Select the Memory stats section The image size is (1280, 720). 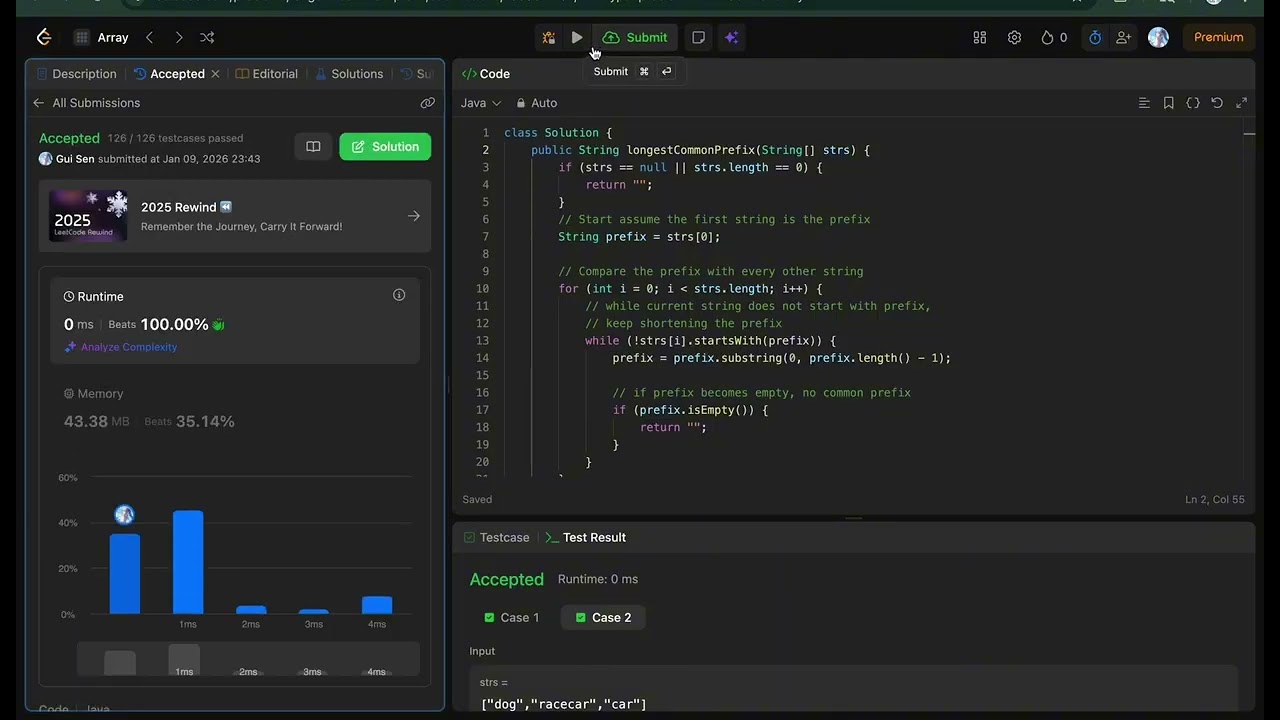(x=235, y=408)
